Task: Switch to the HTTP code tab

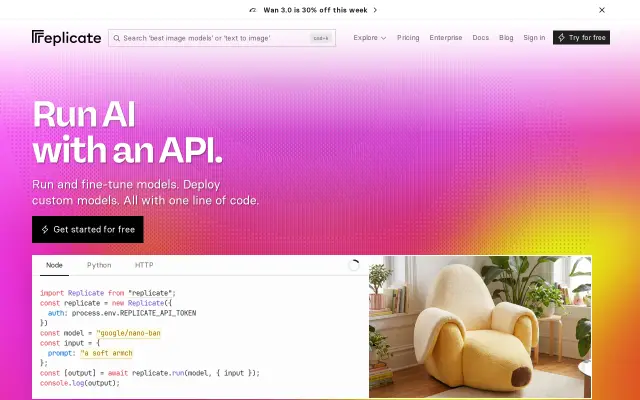Action: point(144,265)
